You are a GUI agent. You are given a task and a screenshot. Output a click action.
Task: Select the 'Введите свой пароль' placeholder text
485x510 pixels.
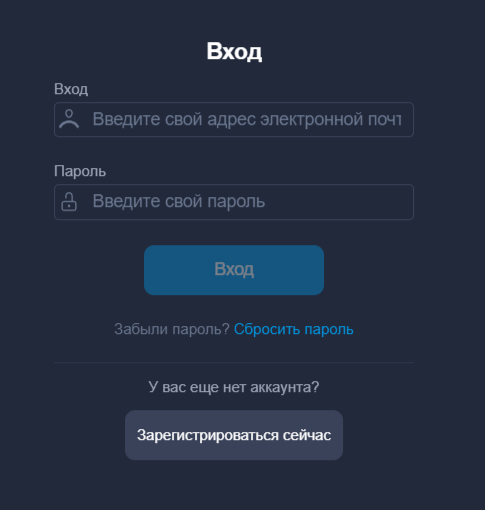point(179,201)
